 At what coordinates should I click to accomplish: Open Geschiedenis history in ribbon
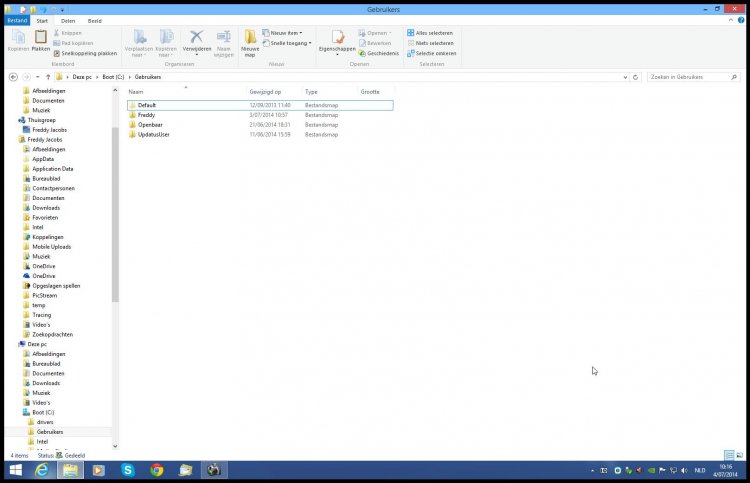[x=379, y=53]
